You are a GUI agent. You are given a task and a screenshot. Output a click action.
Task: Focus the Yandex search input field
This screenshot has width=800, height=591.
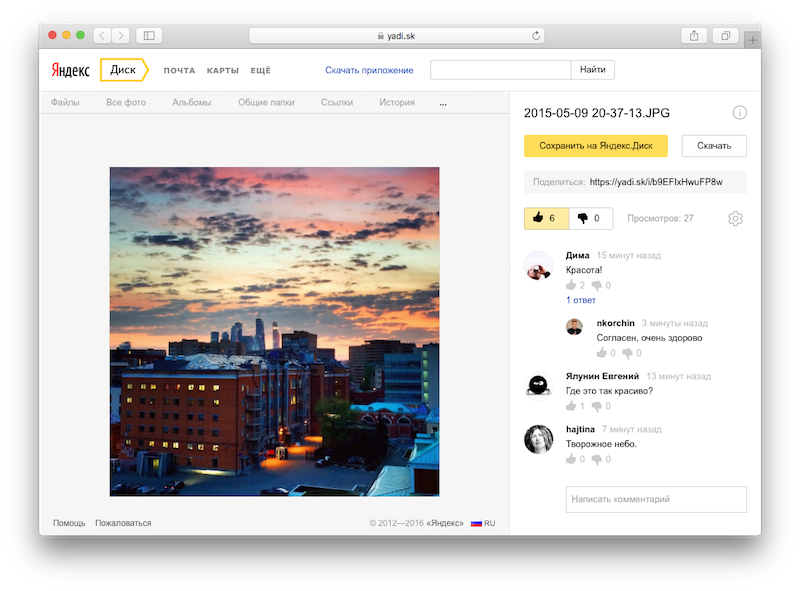tap(501, 69)
